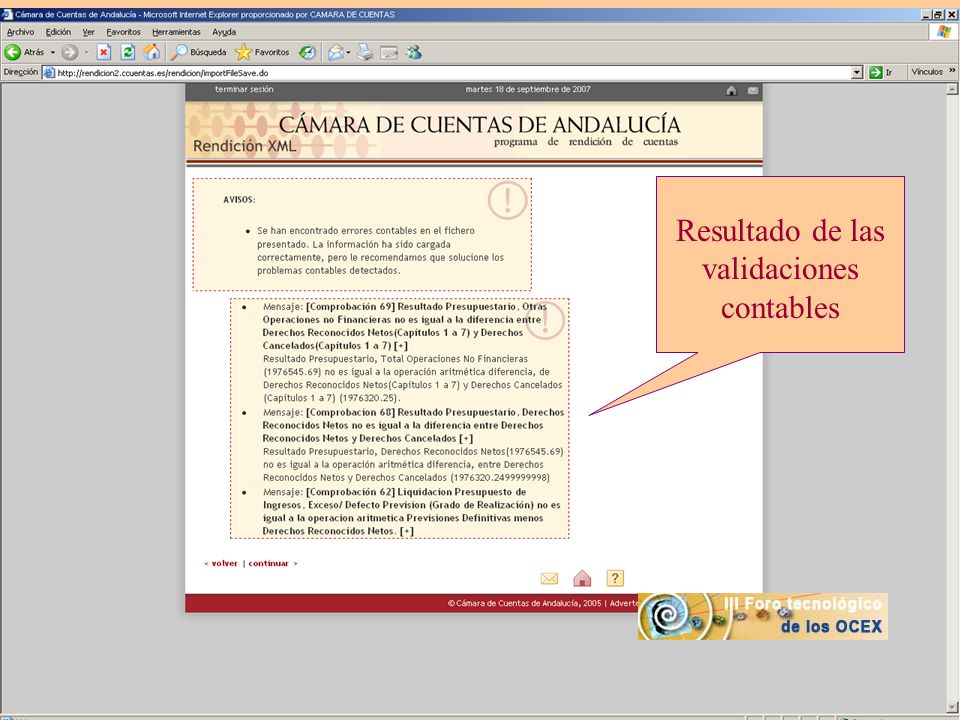The image size is (960, 720).
Task: Open the browser home page icon in toolbar
Action: point(151,53)
